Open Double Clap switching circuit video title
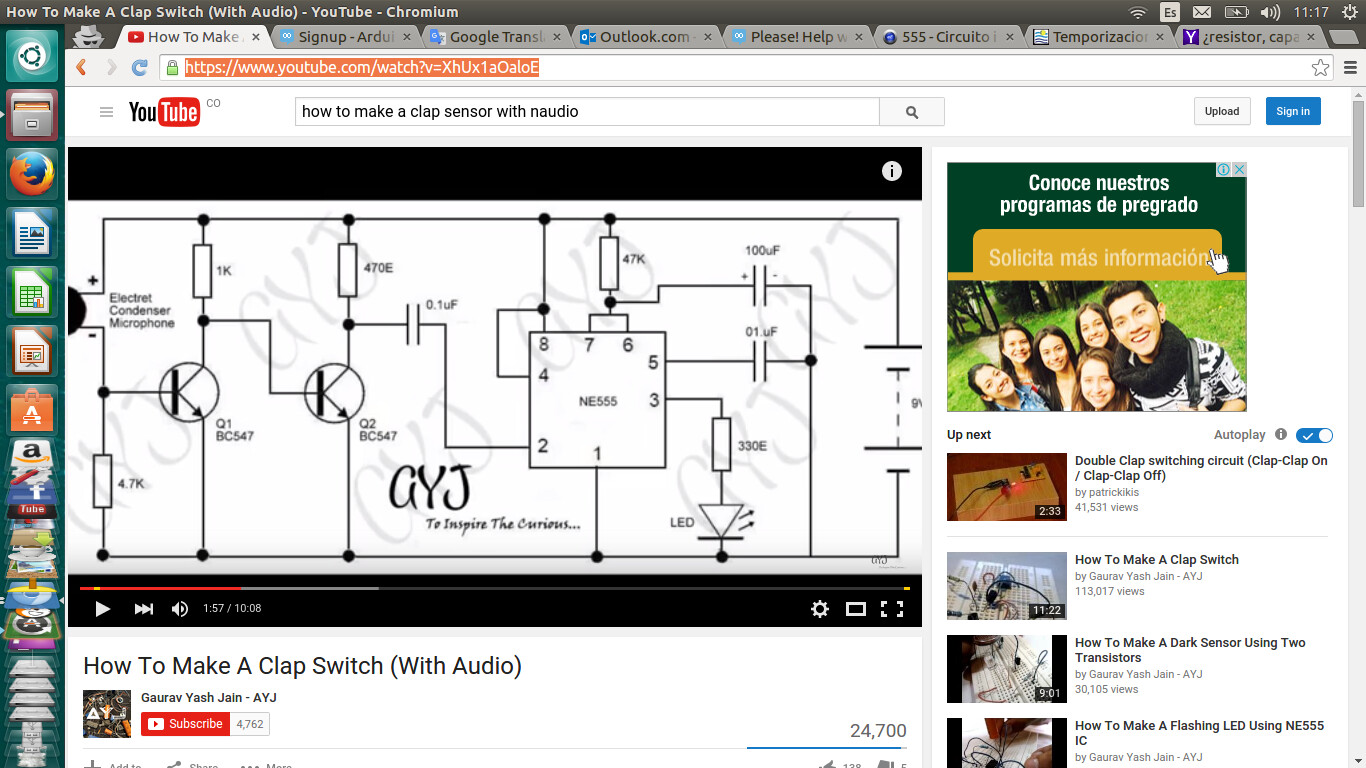 pyautogui.click(x=1201, y=468)
